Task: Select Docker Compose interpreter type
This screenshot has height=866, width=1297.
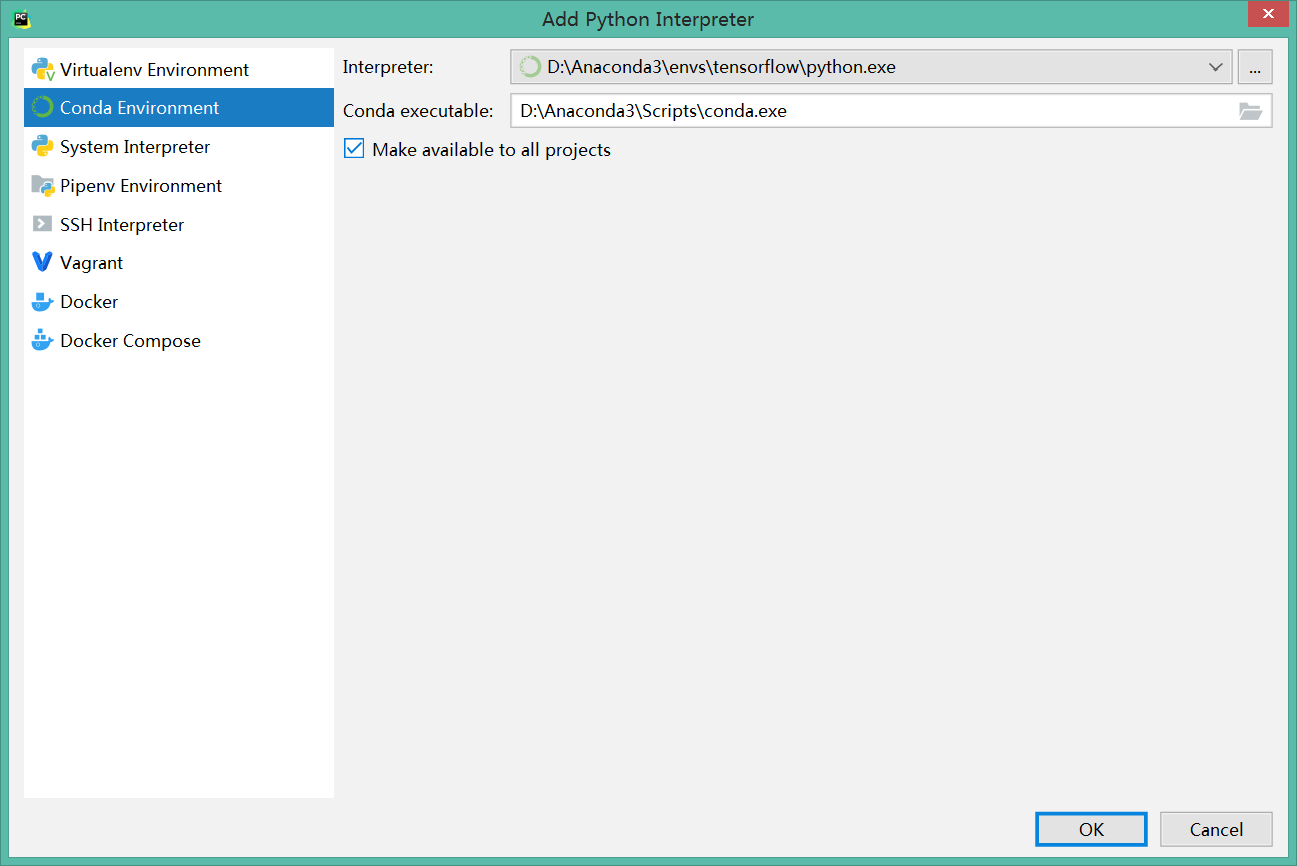Action: point(179,340)
